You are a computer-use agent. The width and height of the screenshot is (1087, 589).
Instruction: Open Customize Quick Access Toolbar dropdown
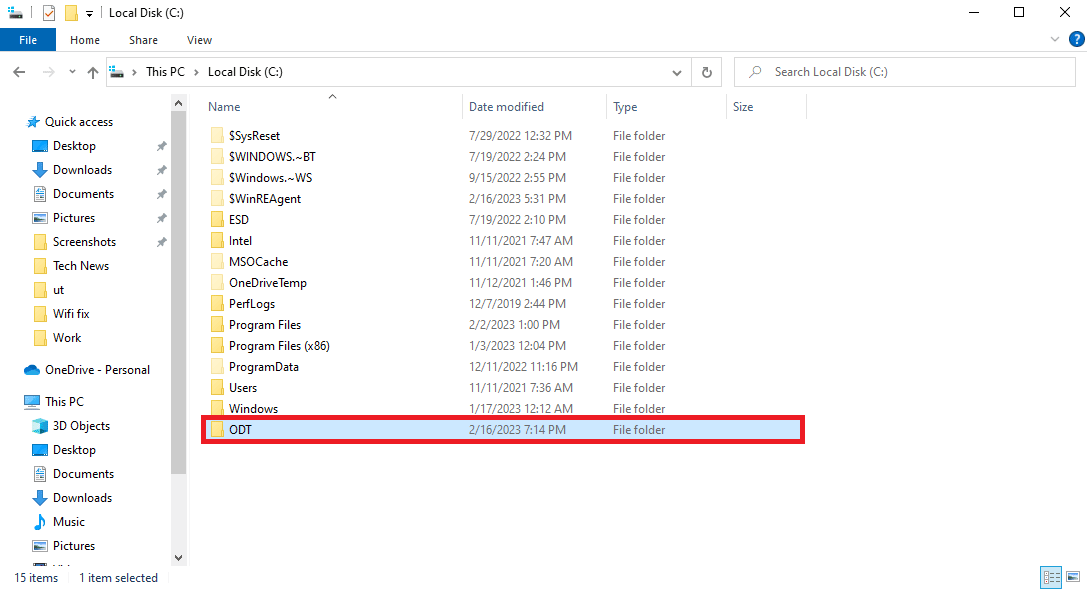pyautogui.click(x=89, y=13)
